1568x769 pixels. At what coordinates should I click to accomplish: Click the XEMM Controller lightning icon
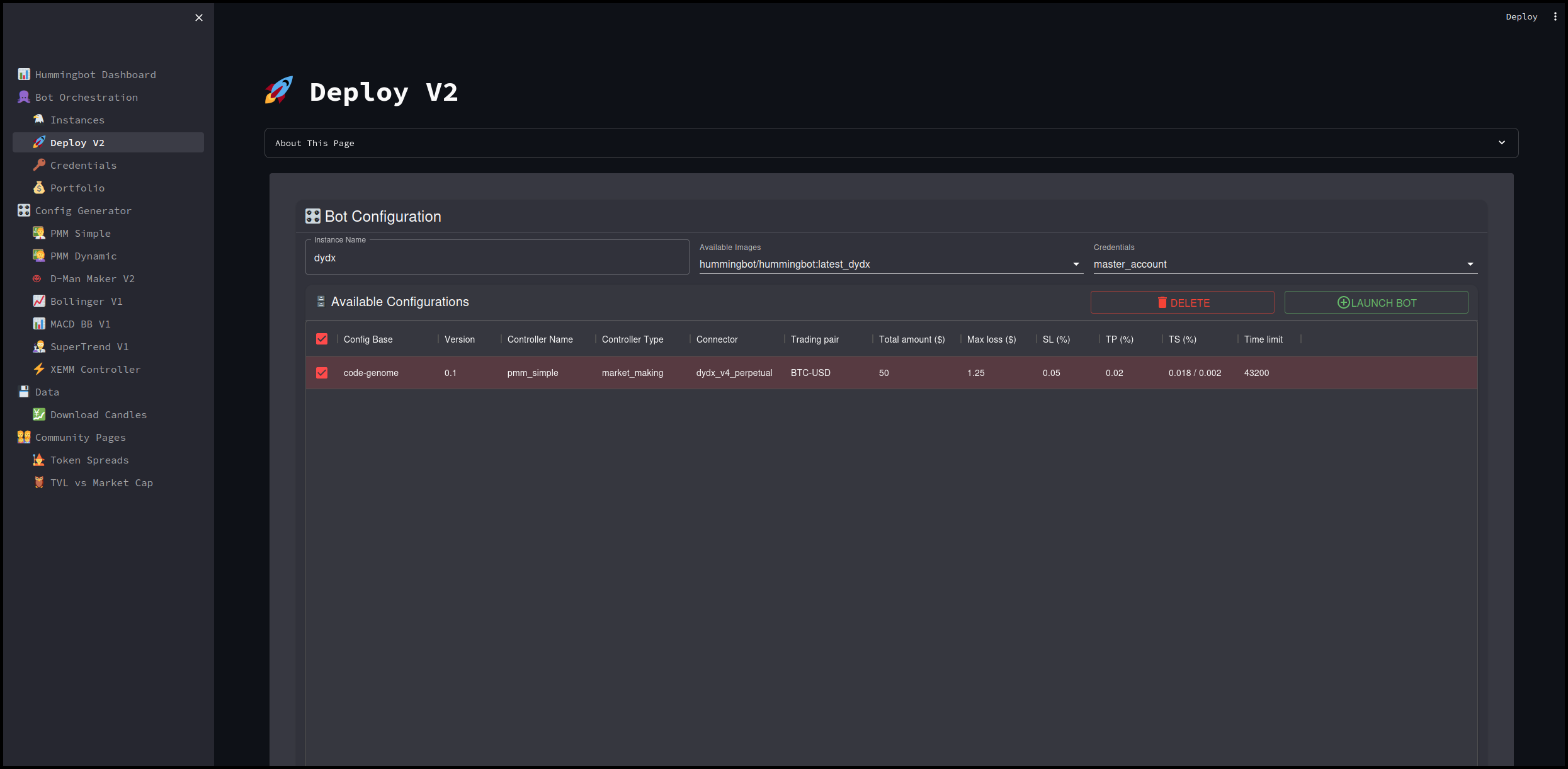(39, 369)
